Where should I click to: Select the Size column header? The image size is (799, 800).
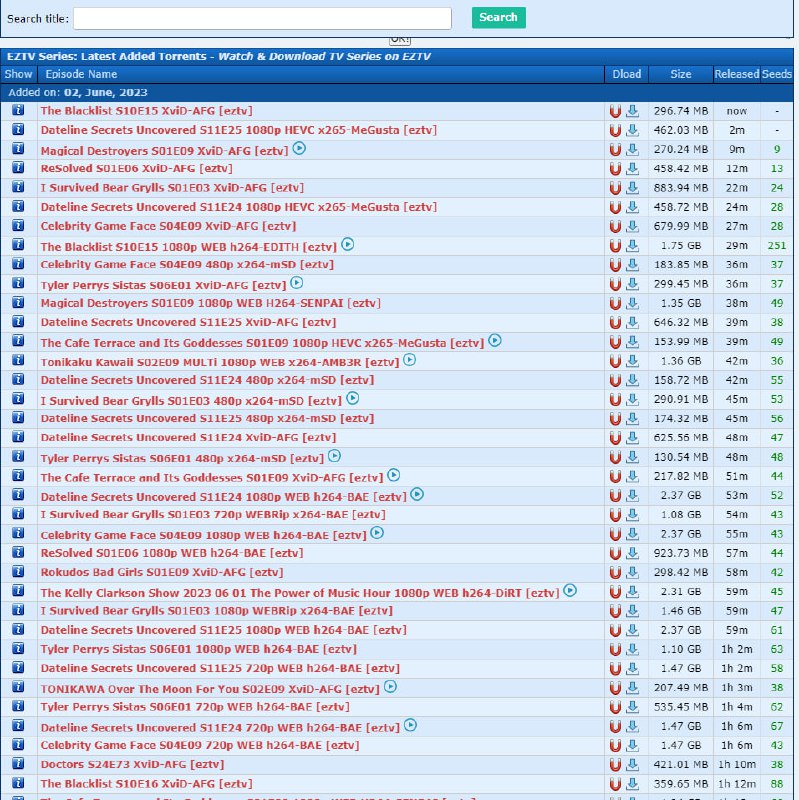[x=680, y=74]
